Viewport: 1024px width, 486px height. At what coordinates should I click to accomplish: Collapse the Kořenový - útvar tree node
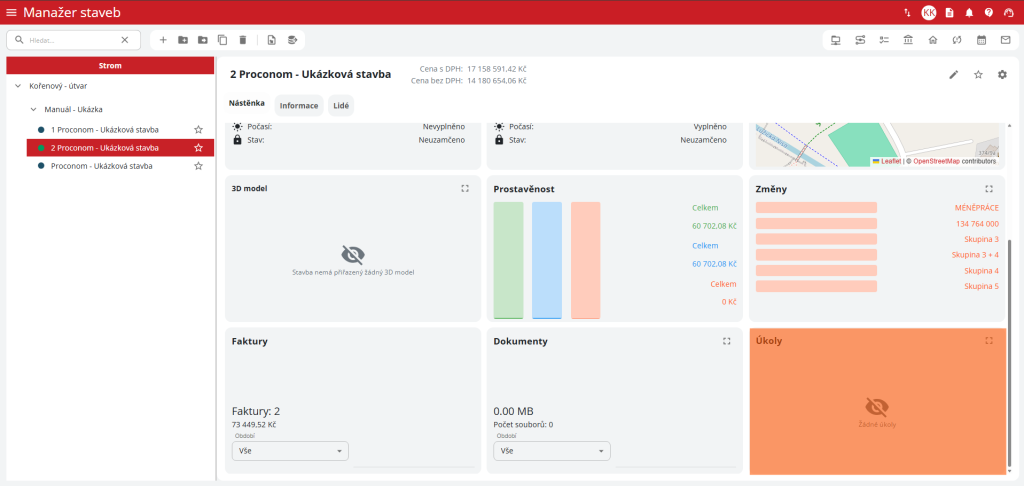pyautogui.click(x=18, y=86)
